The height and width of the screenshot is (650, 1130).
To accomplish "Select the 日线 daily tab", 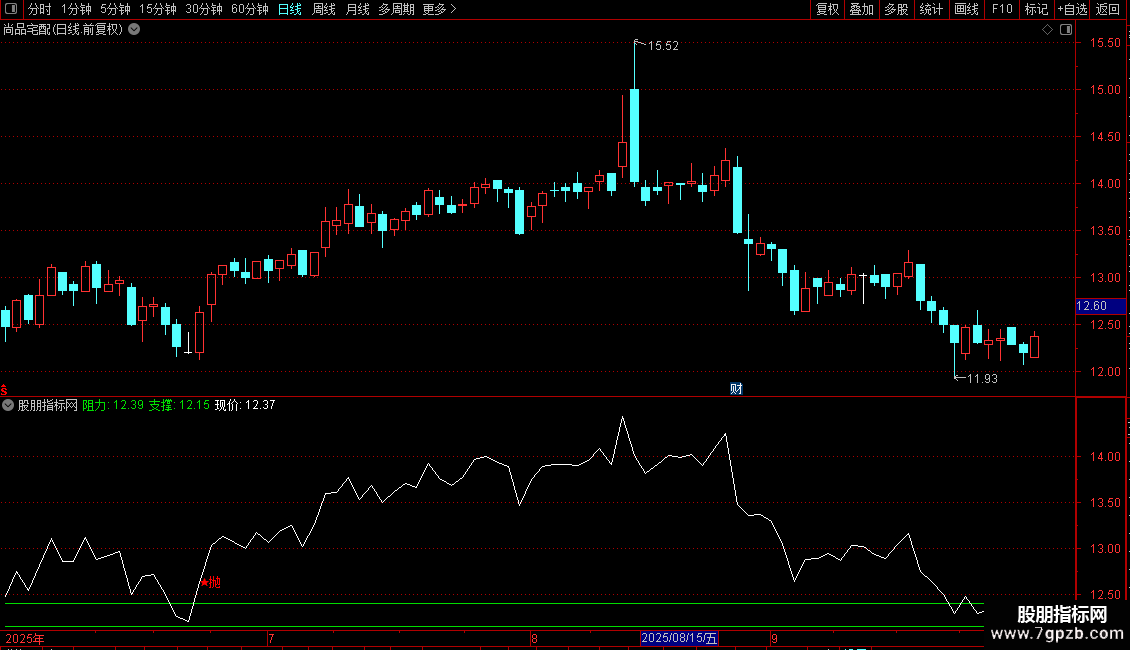I will [x=290, y=9].
